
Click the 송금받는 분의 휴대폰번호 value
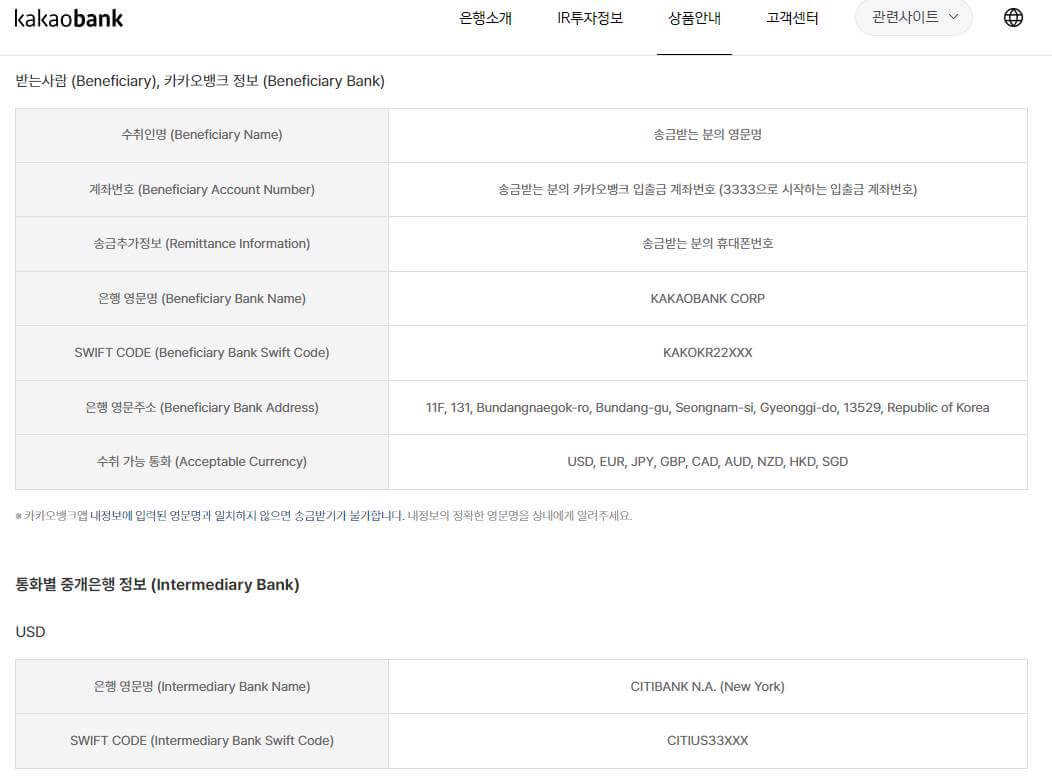(x=708, y=243)
